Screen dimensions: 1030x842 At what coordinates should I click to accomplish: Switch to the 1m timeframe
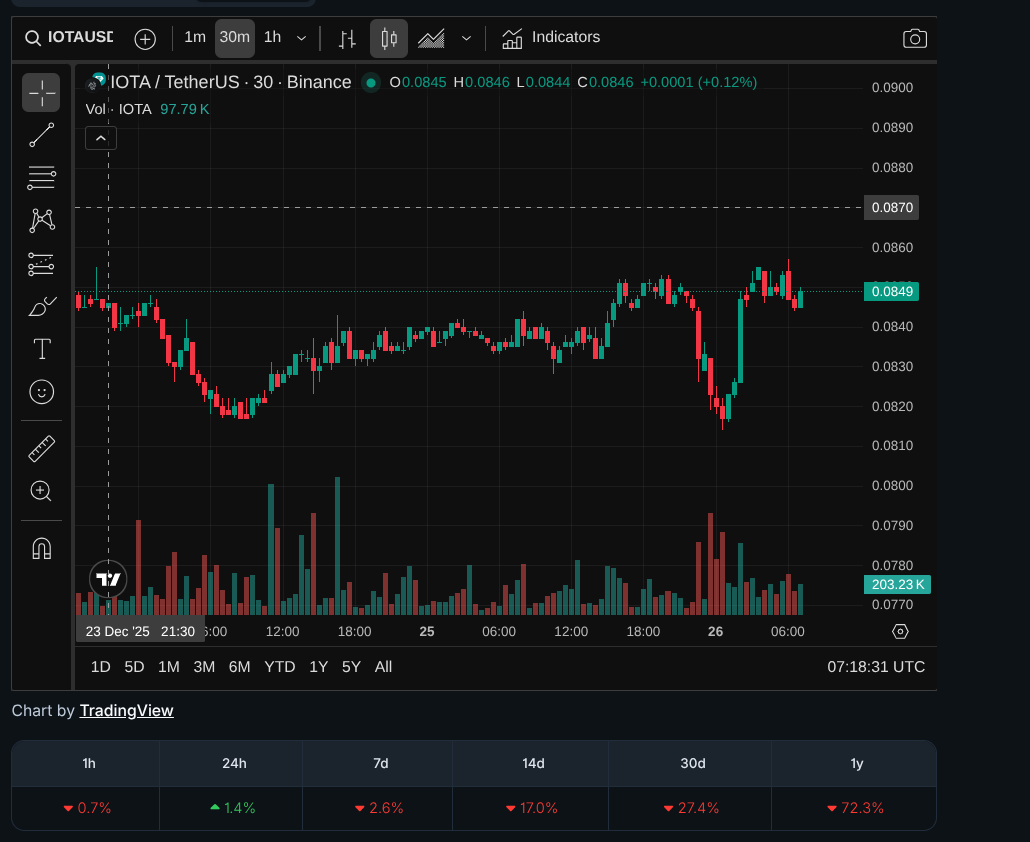pos(194,37)
